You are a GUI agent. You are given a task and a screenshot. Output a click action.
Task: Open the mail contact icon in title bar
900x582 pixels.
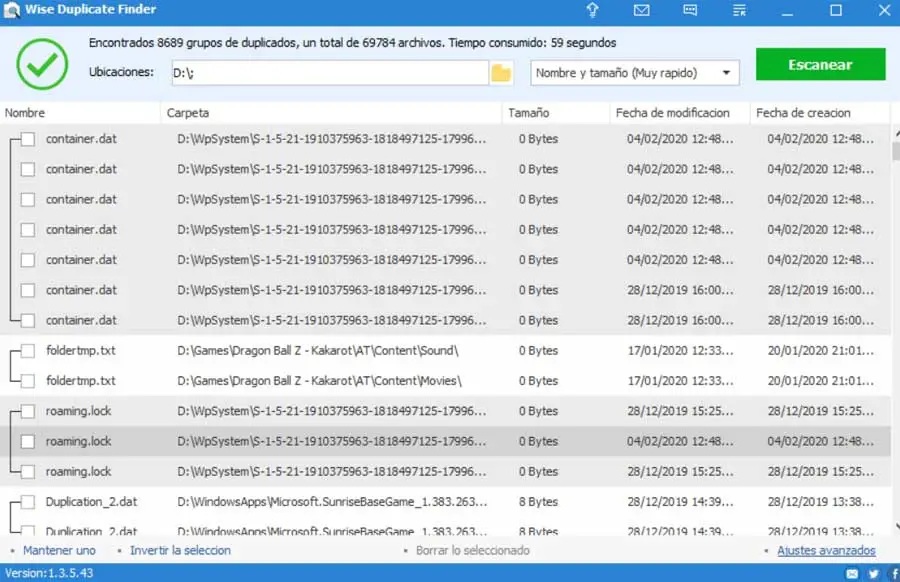point(641,10)
